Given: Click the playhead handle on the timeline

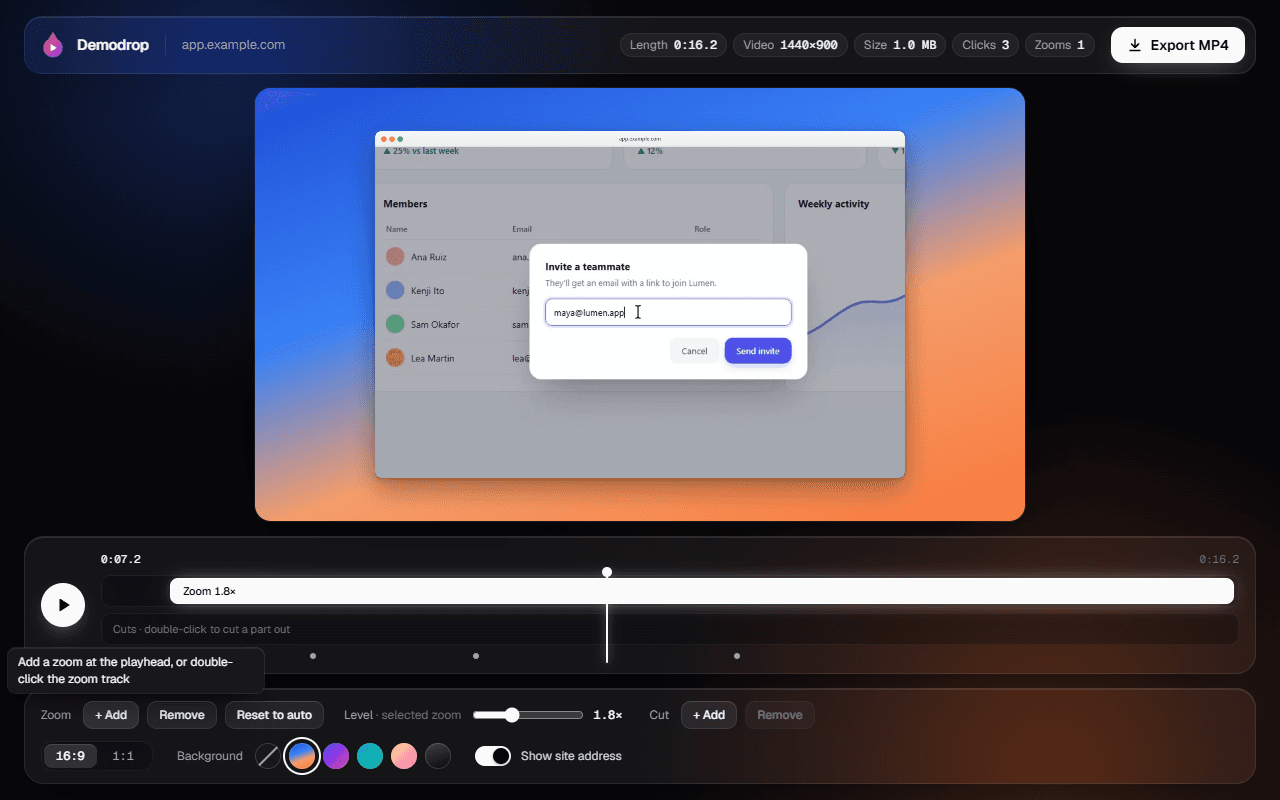Looking at the screenshot, I should [x=607, y=572].
